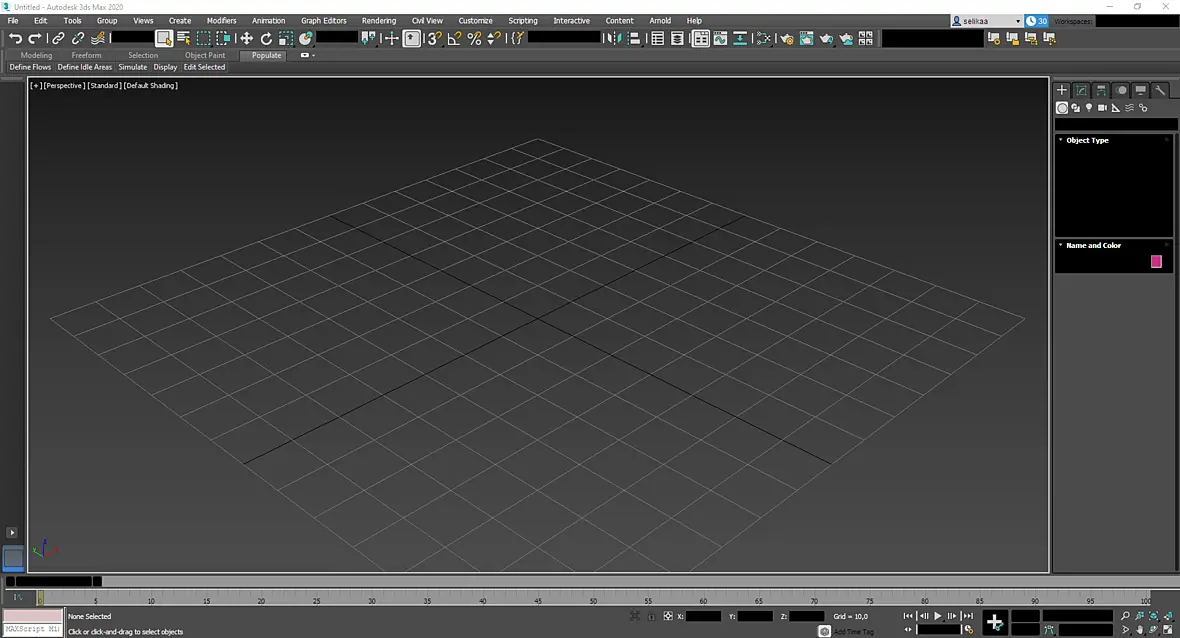
Task: Click the Undo arrow icon
Action: point(15,38)
